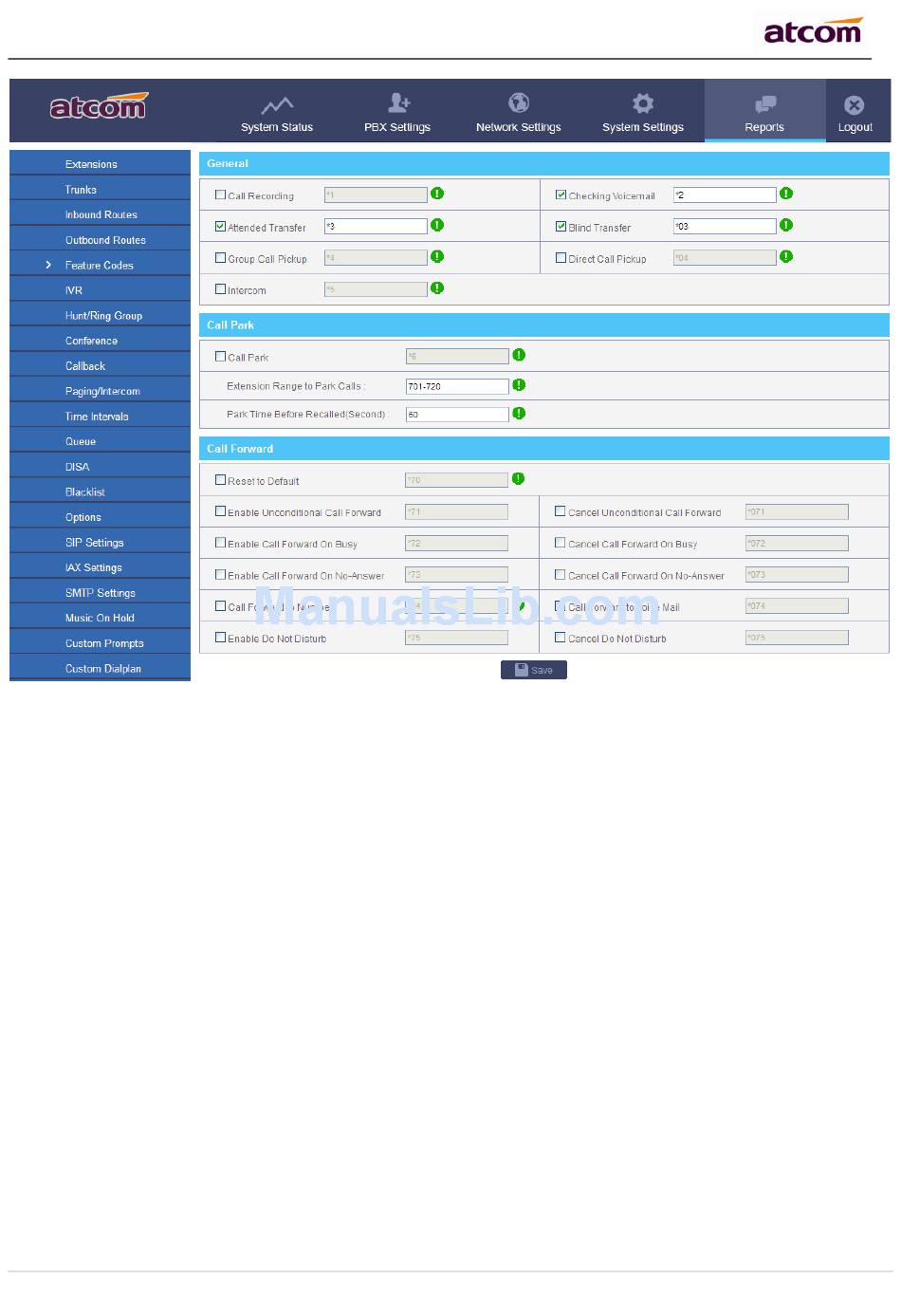The width and height of the screenshot is (901, 1316).
Task: Click the atcom logo in navigation bar
Action: pos(100,106)
